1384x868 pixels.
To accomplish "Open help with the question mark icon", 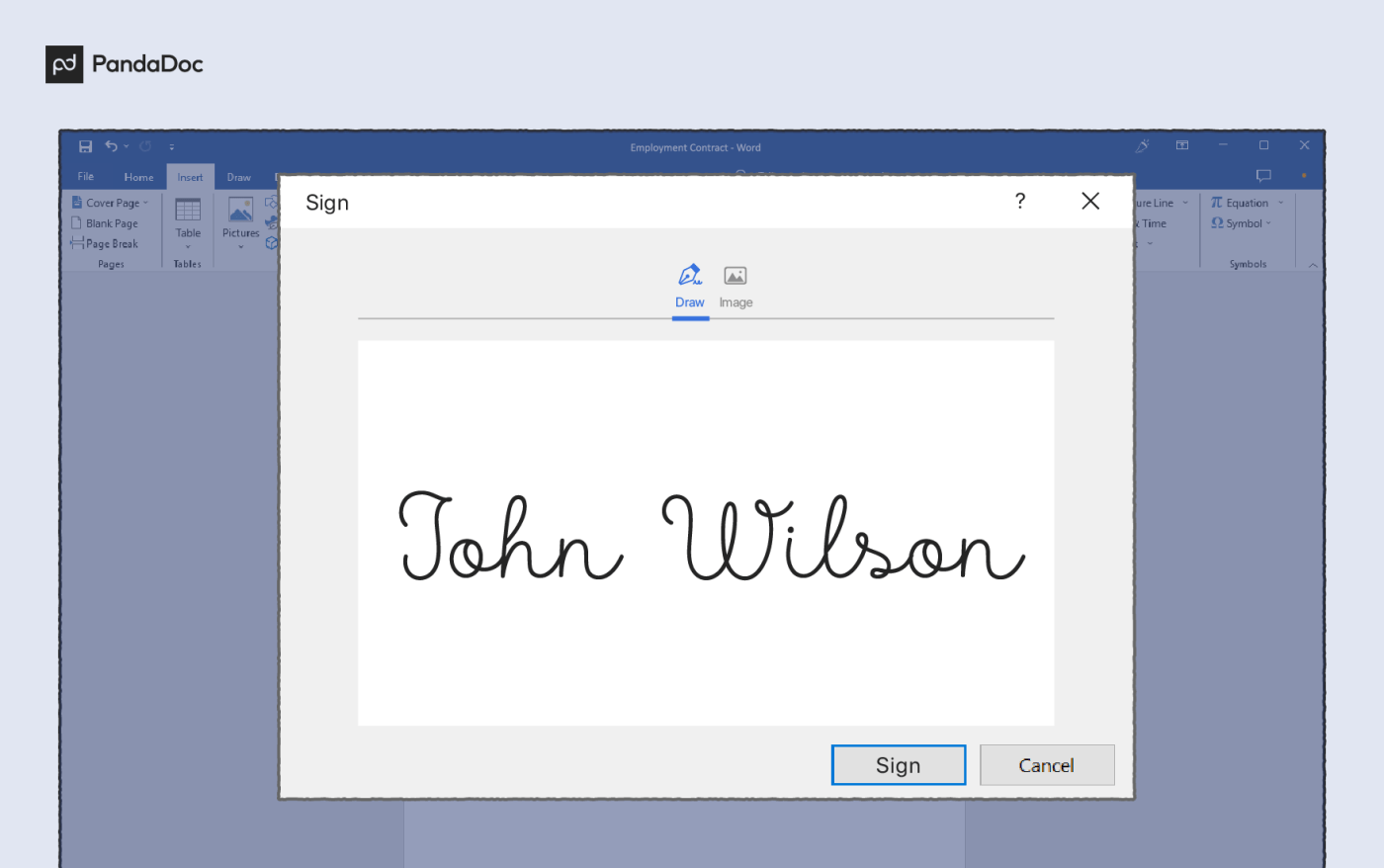I will (x=1020, y=201).
